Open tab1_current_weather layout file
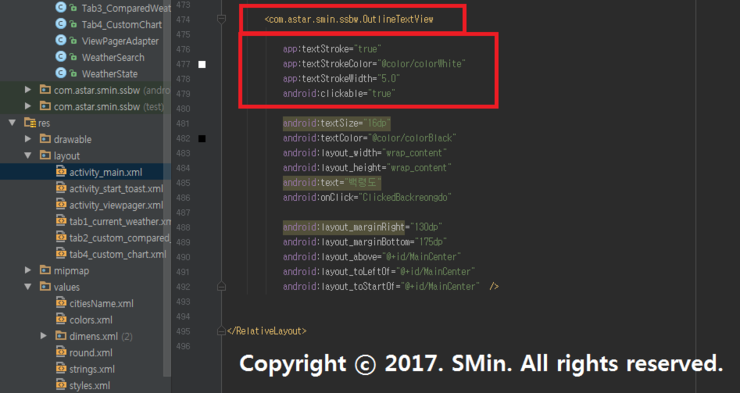 (x=120, y=221)
